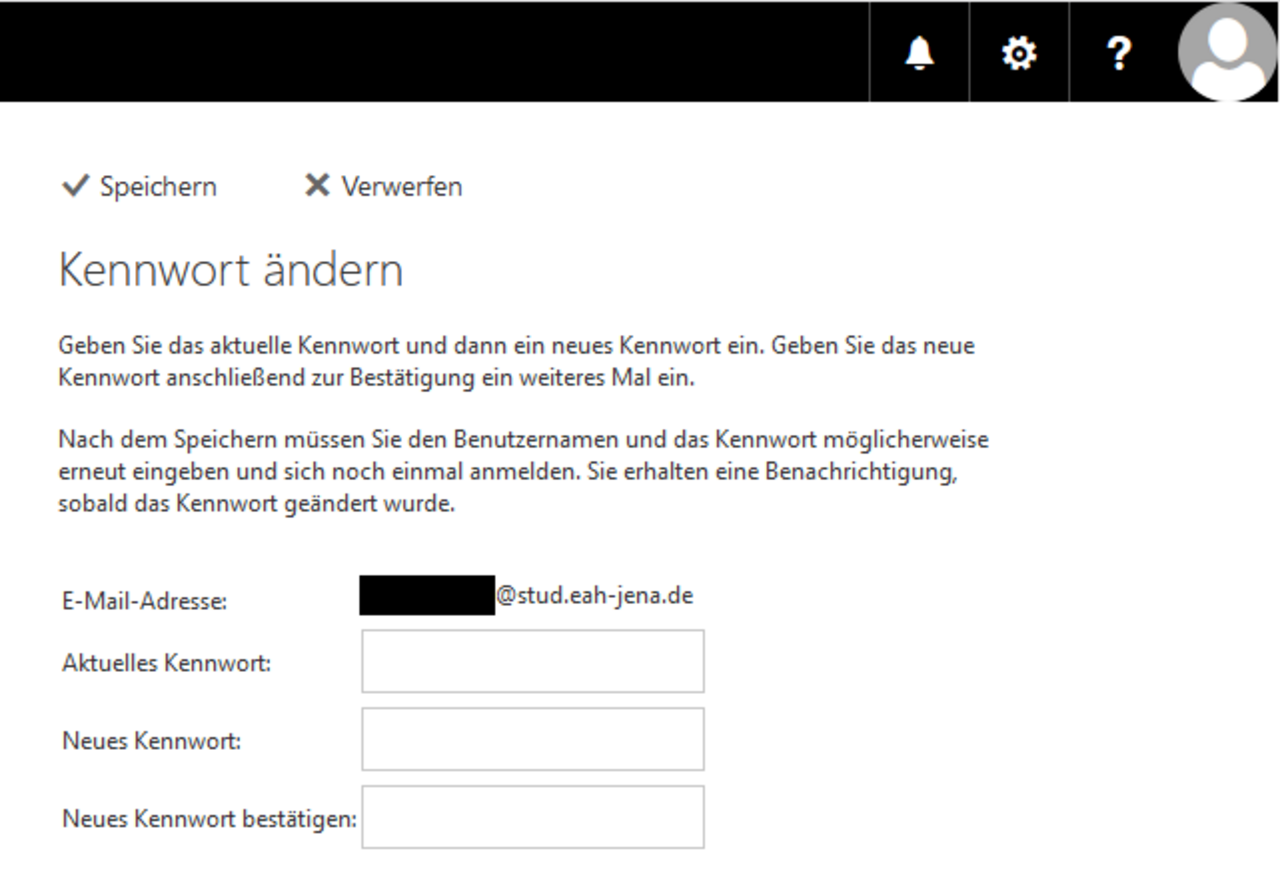Focus the Neues Kennwort bestätigen field
The width and height of the screenshot is (1280, 873).
pyautogui.click(x=533, y=817)
